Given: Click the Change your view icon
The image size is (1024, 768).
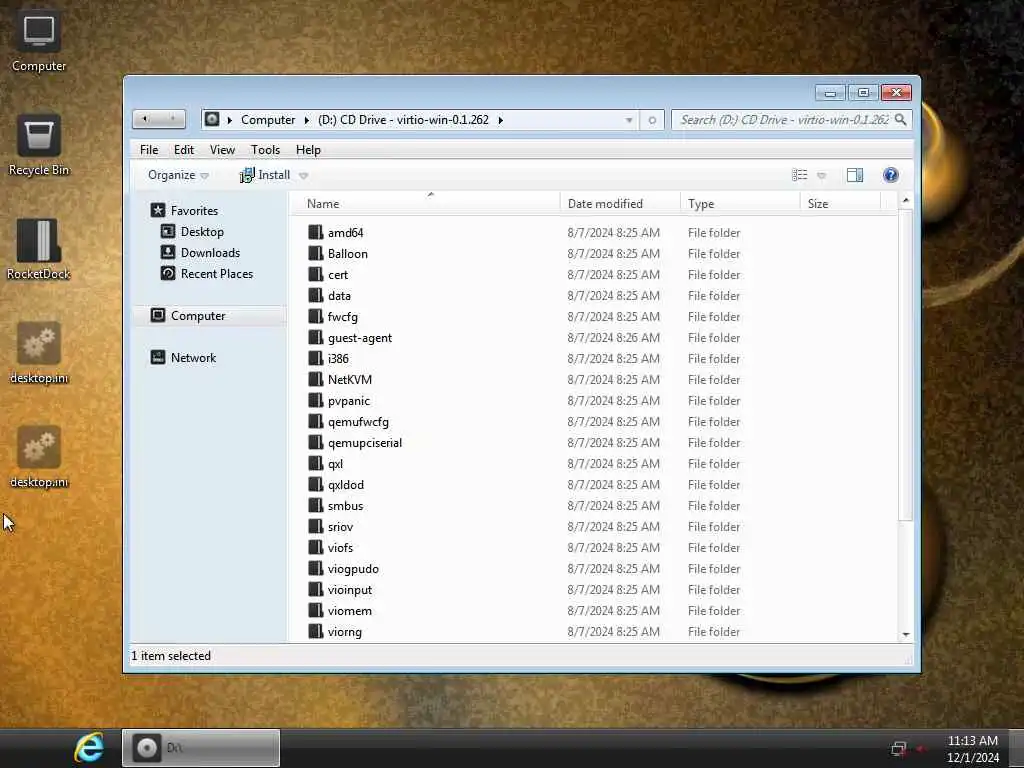Looking at the screenshot, I should 799,175.
